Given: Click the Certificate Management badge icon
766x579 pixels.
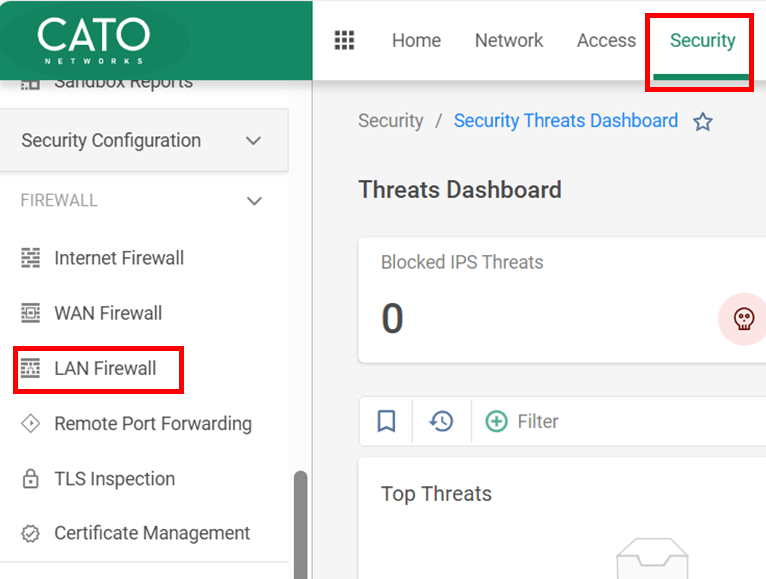Looking at the screenshot, I should [x=30, y=534].
